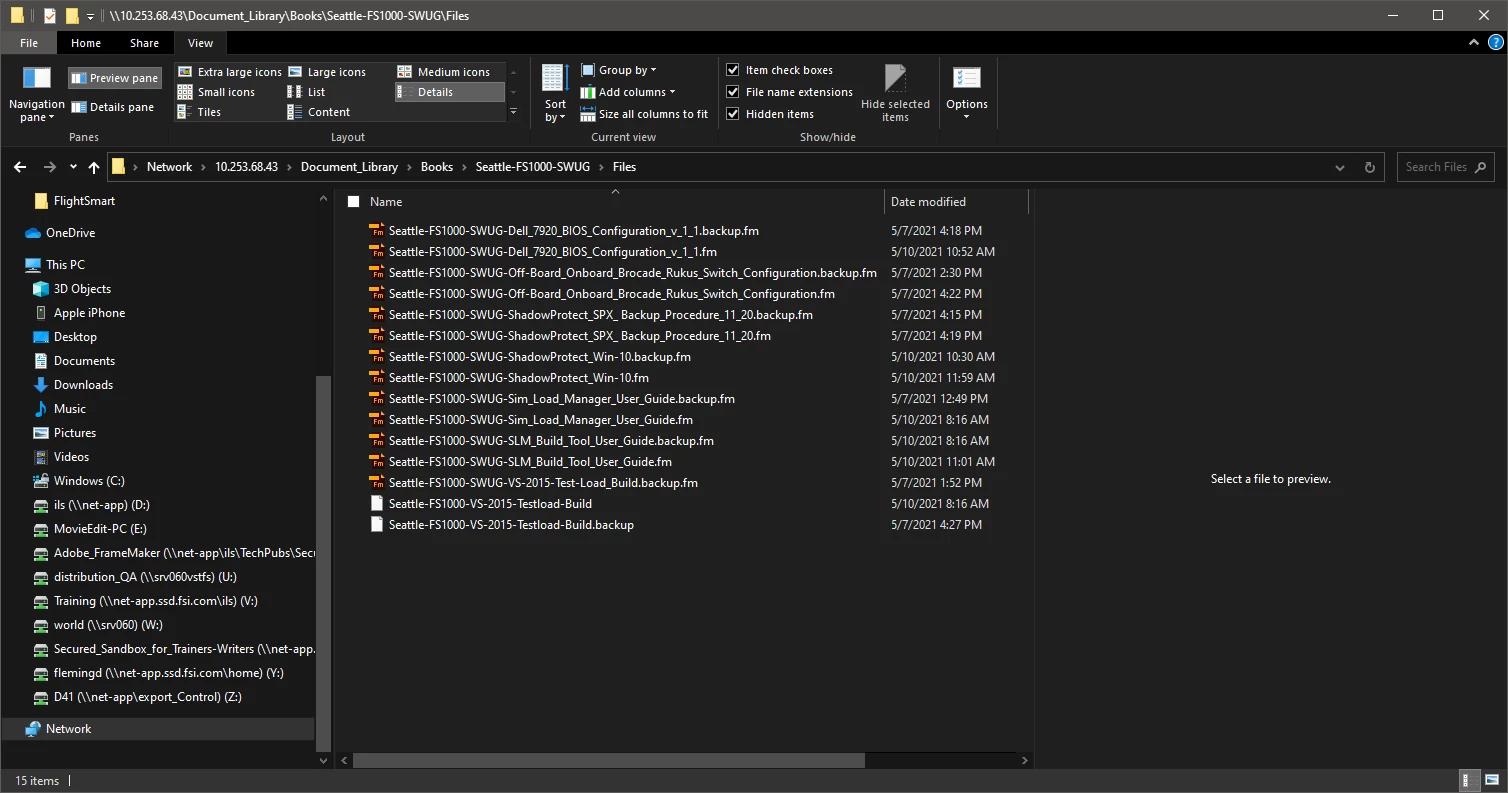The width and height of the screenshot is (1508, 793).
Task: Open distribution_QA (U:) network drive
Action: 145,577
